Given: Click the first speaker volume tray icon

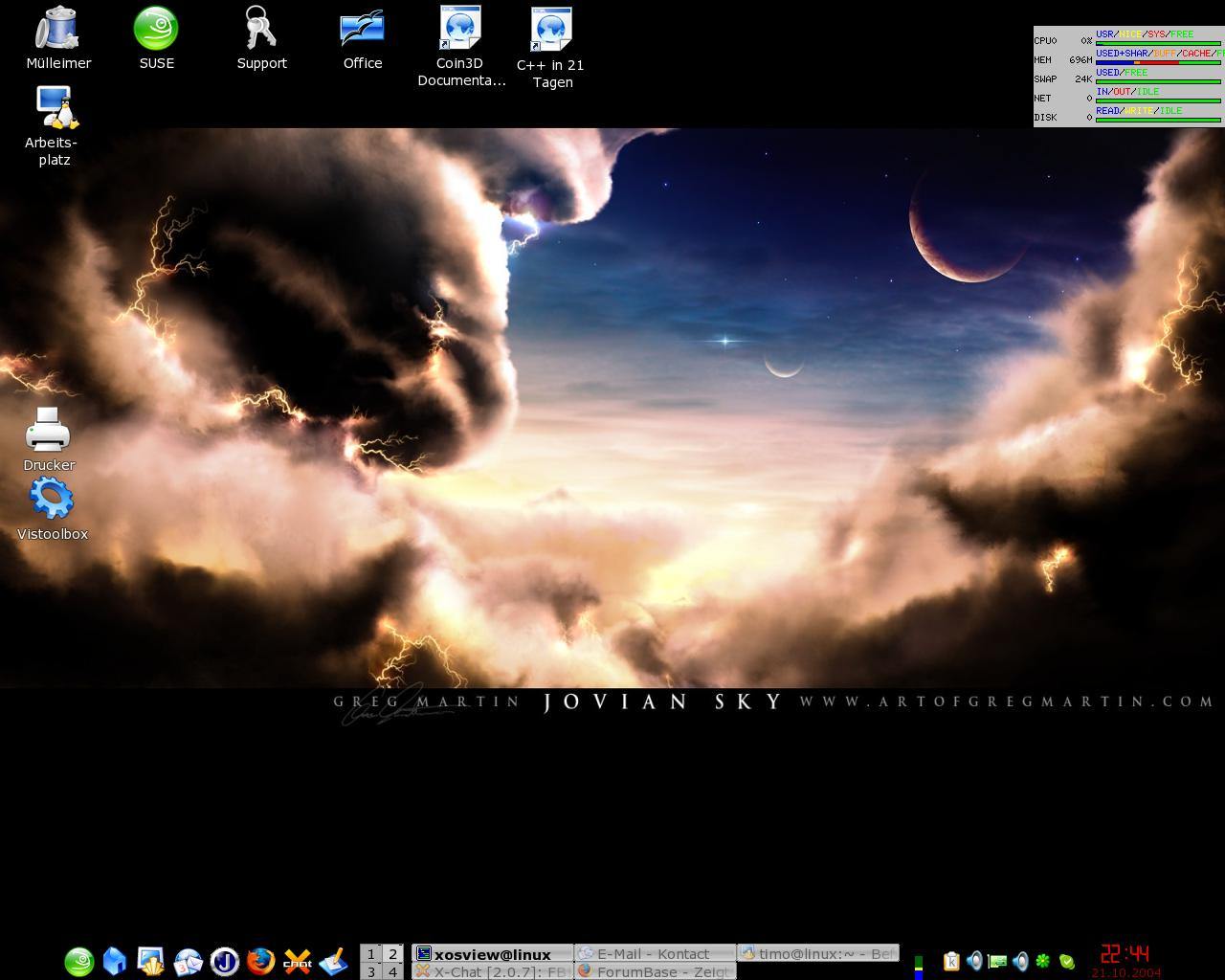Looking at the screenshot, I should [974, 961].
